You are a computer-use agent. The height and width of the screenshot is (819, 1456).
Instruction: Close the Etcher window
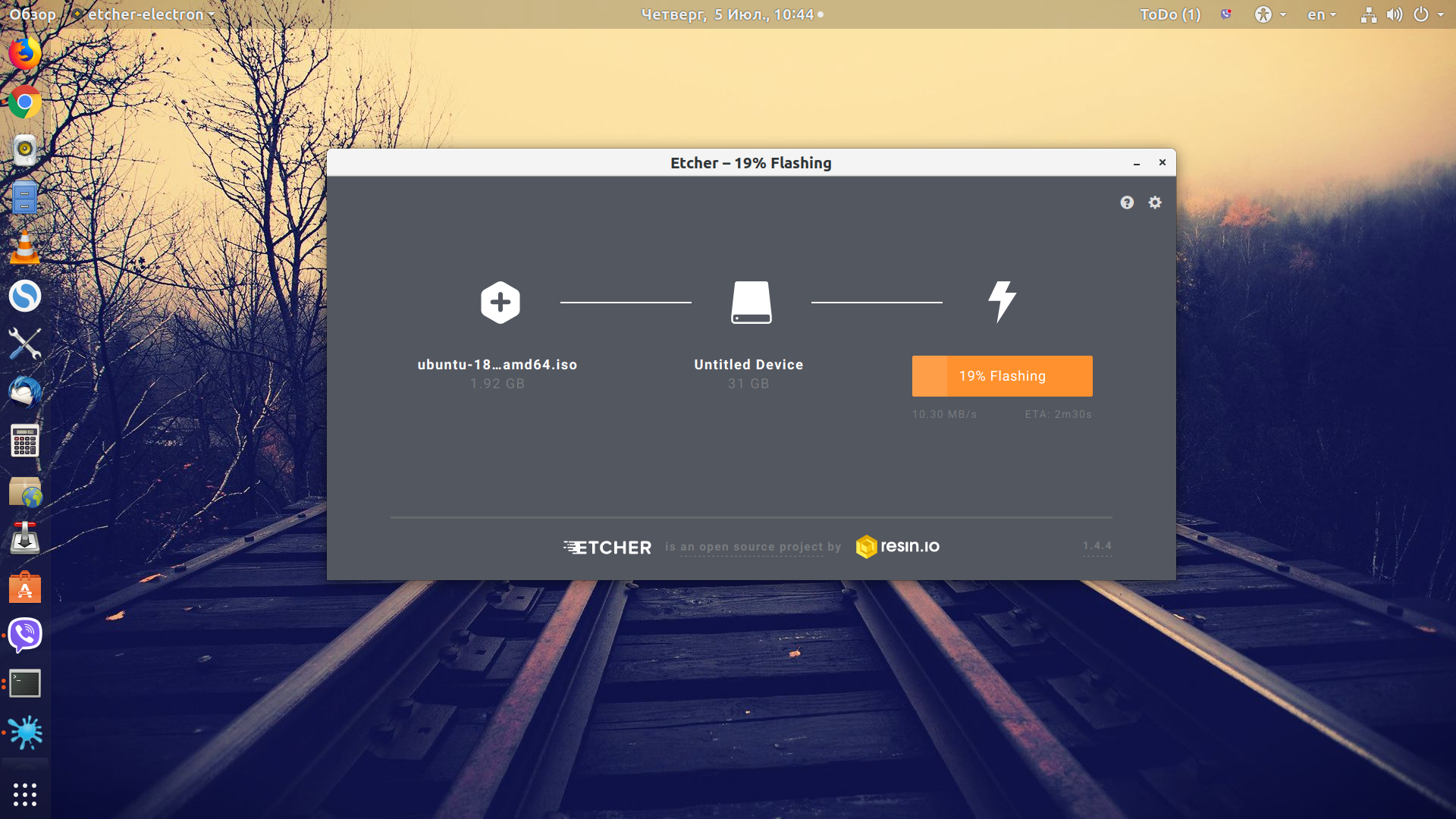tap(1162, 162)
